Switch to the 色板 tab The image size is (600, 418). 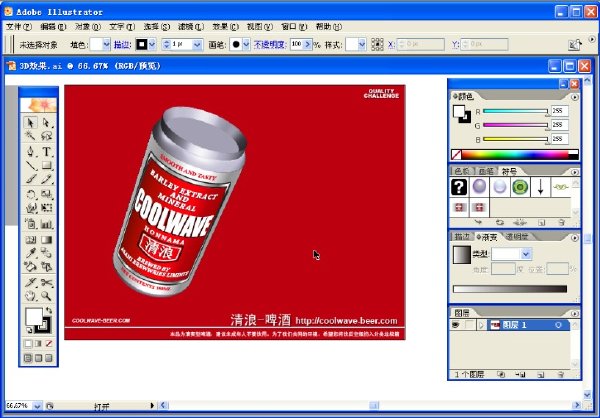461,171
